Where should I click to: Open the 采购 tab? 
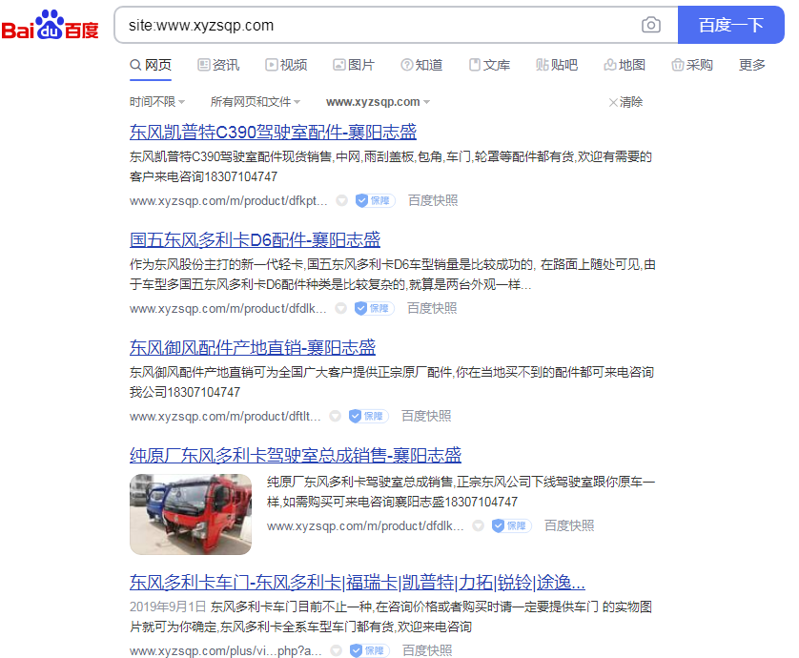(x=692, y=65)
